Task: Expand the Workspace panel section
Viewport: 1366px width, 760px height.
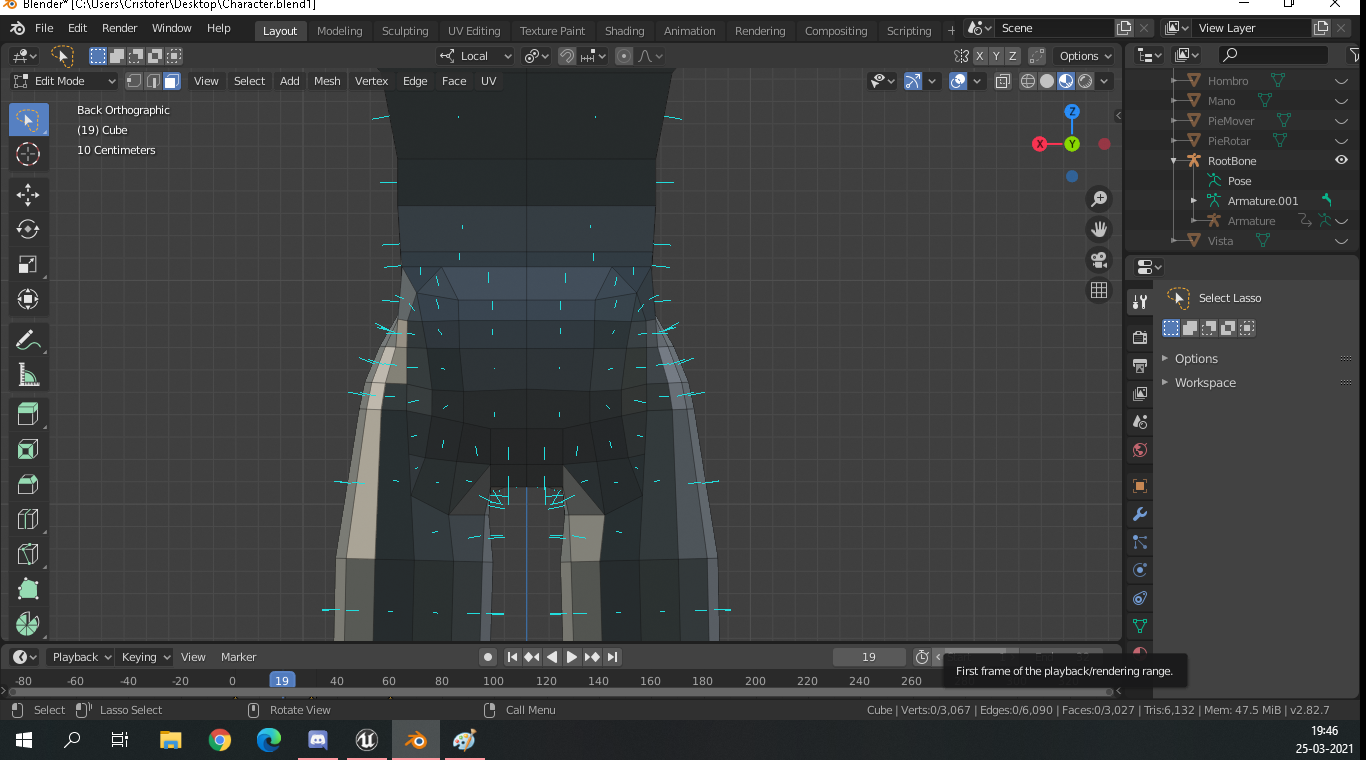Action: click(x=1205, y=383)
